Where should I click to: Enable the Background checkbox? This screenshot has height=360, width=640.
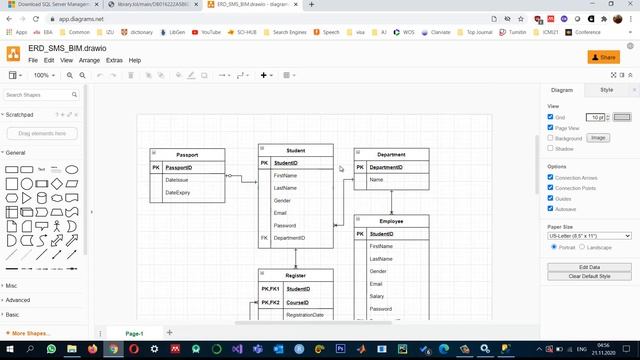550,138
